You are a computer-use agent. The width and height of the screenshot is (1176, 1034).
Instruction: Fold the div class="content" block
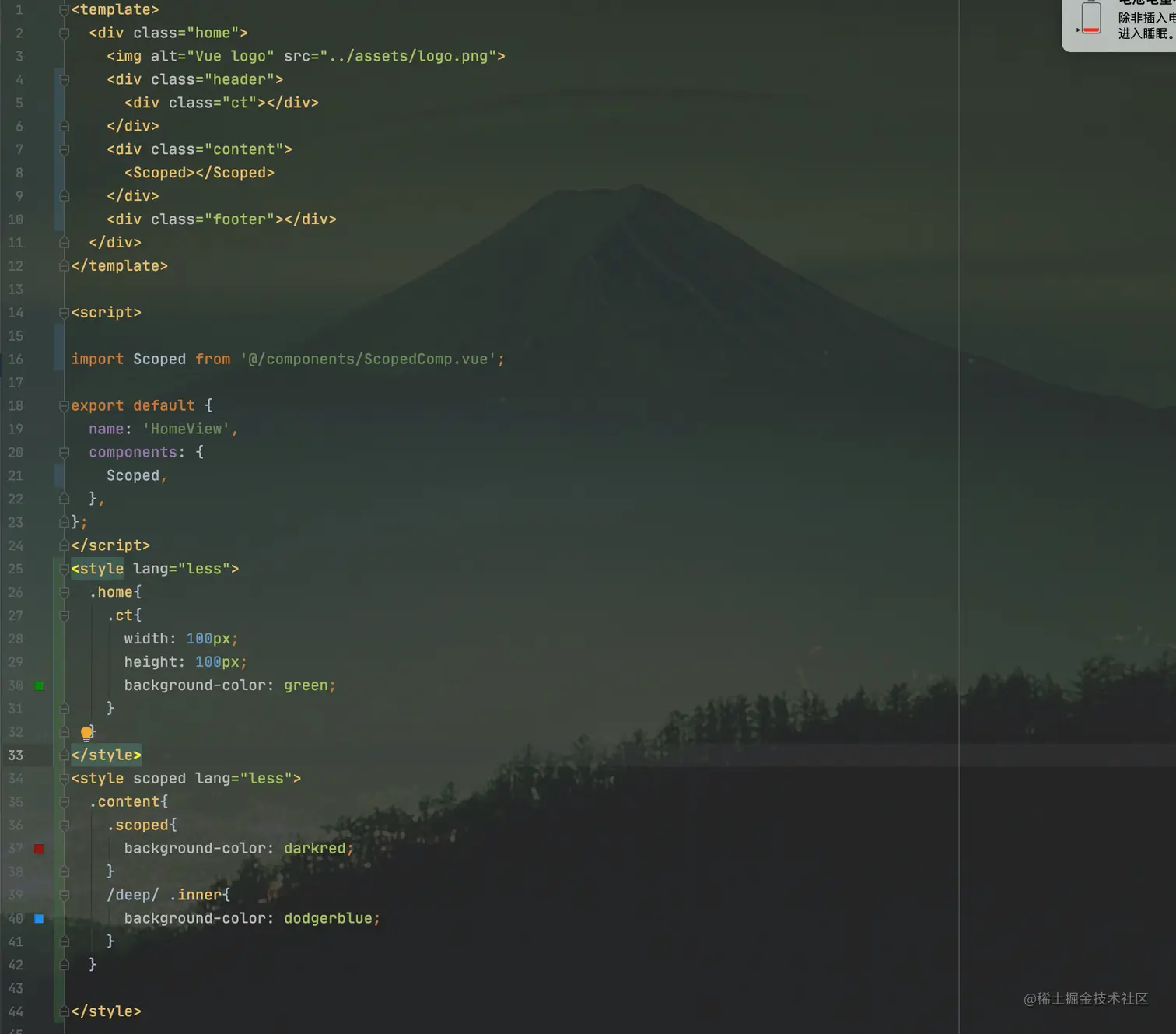(x=65, y=150)
